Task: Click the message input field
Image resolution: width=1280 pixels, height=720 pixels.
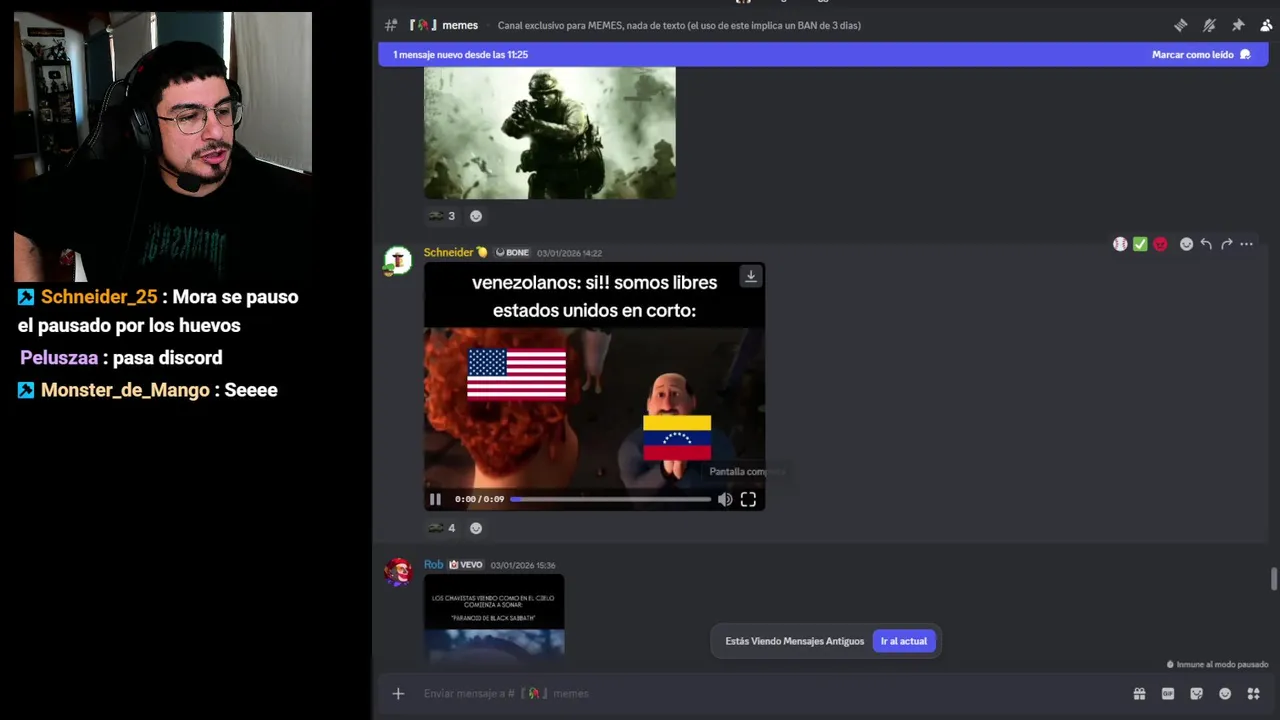Action: point(770,693)
